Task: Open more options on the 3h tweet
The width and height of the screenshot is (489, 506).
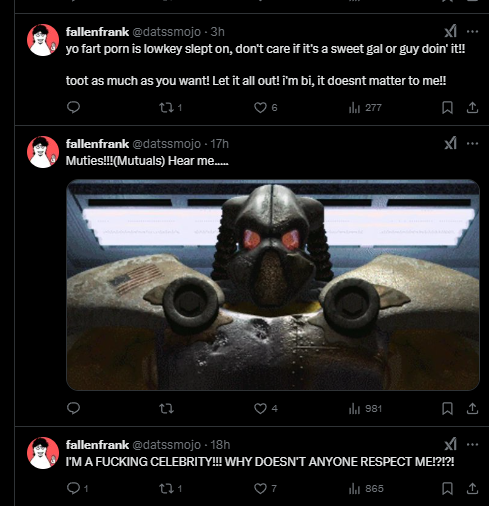Action: pos(472,32)
